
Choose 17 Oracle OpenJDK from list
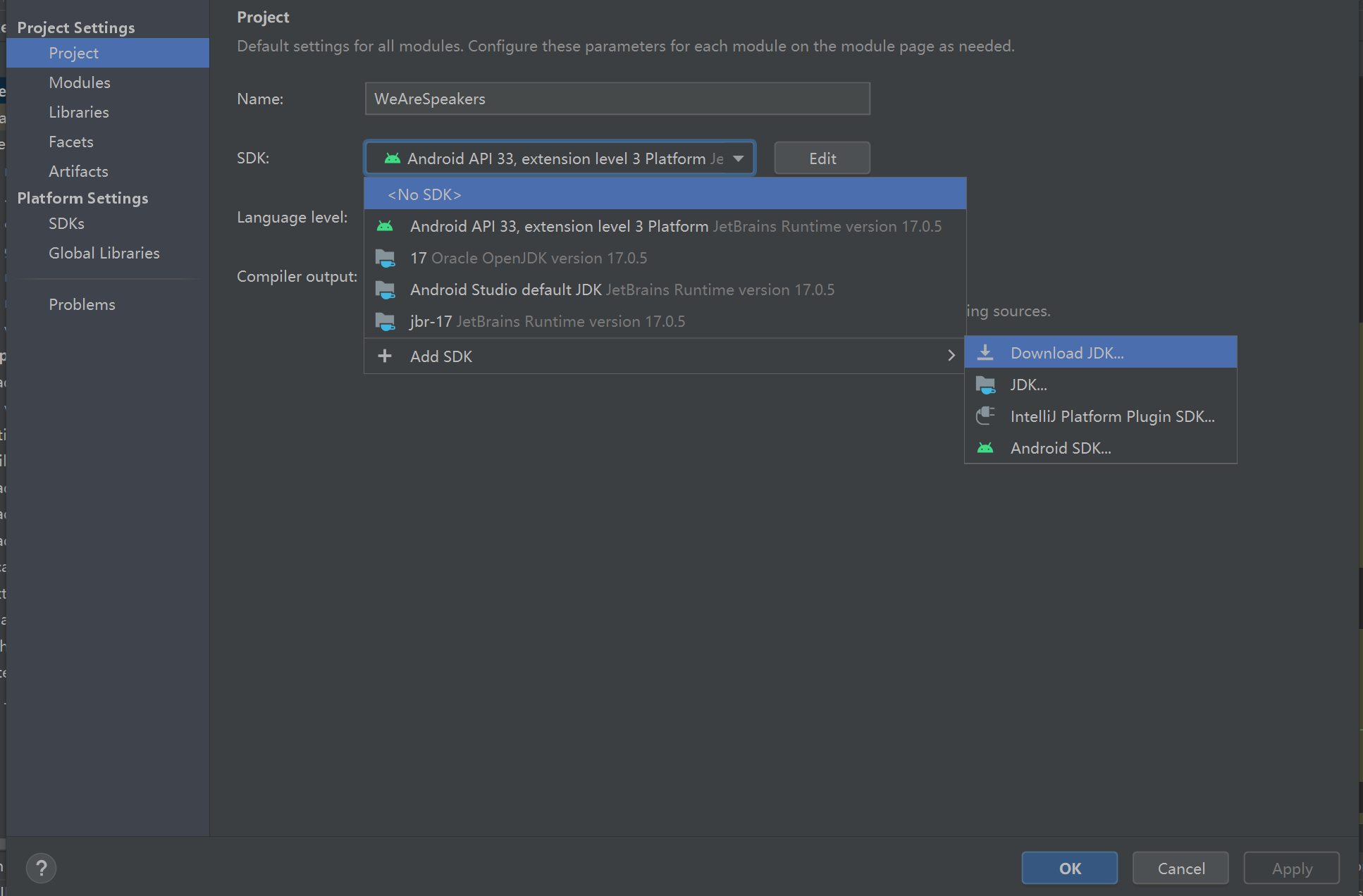pos(529,258)
